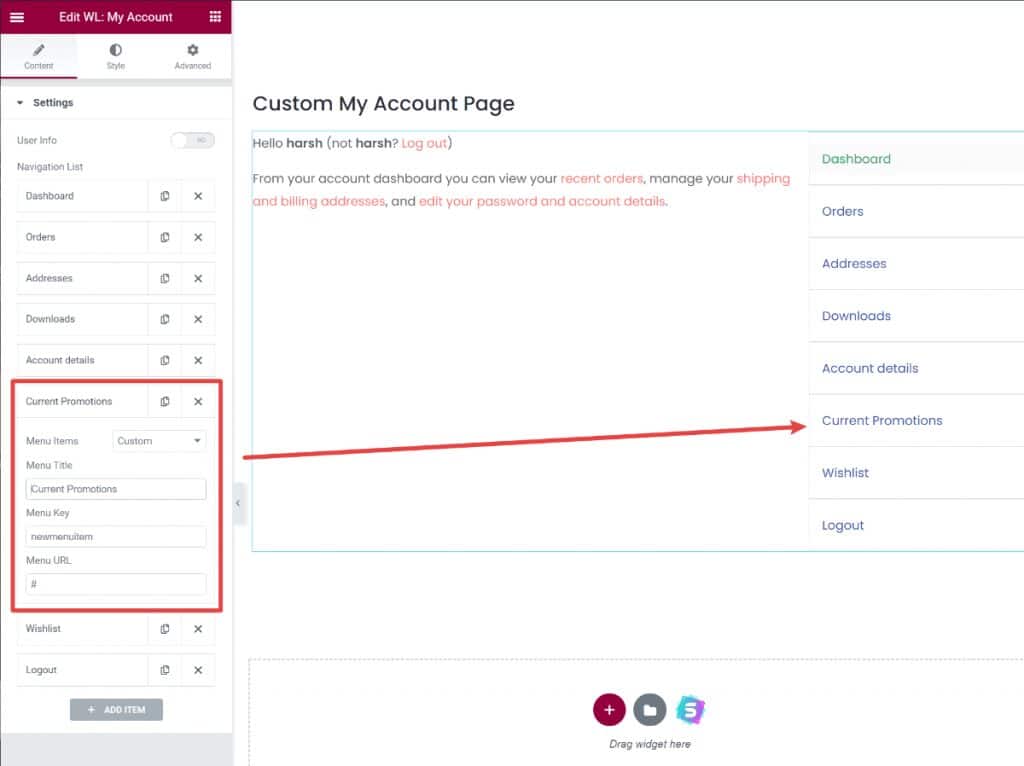The width and height of the screenshot is (1024, 766).
Task: Duplicate the Current Promotions navigation item
Action: point(165,401)
